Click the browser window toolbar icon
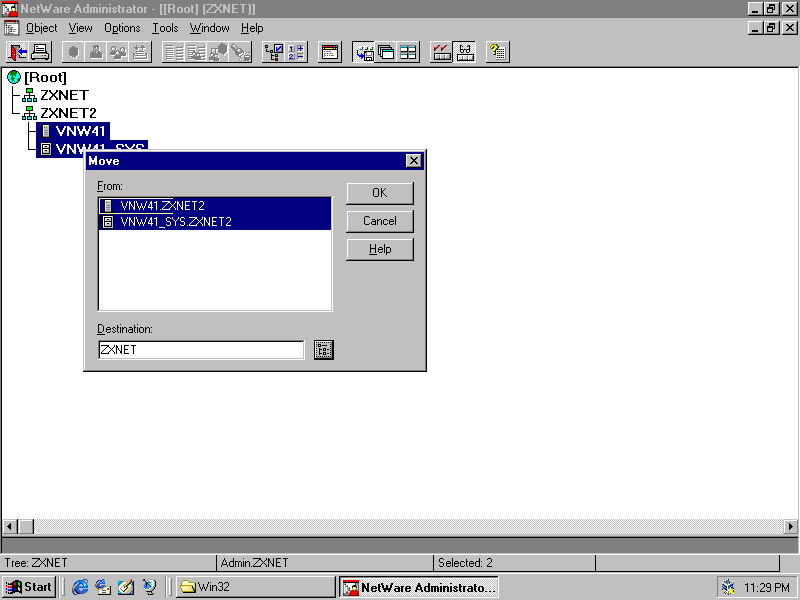Viewport: 800px width, 600px height. pyautogui.click(x=330, y=52)
